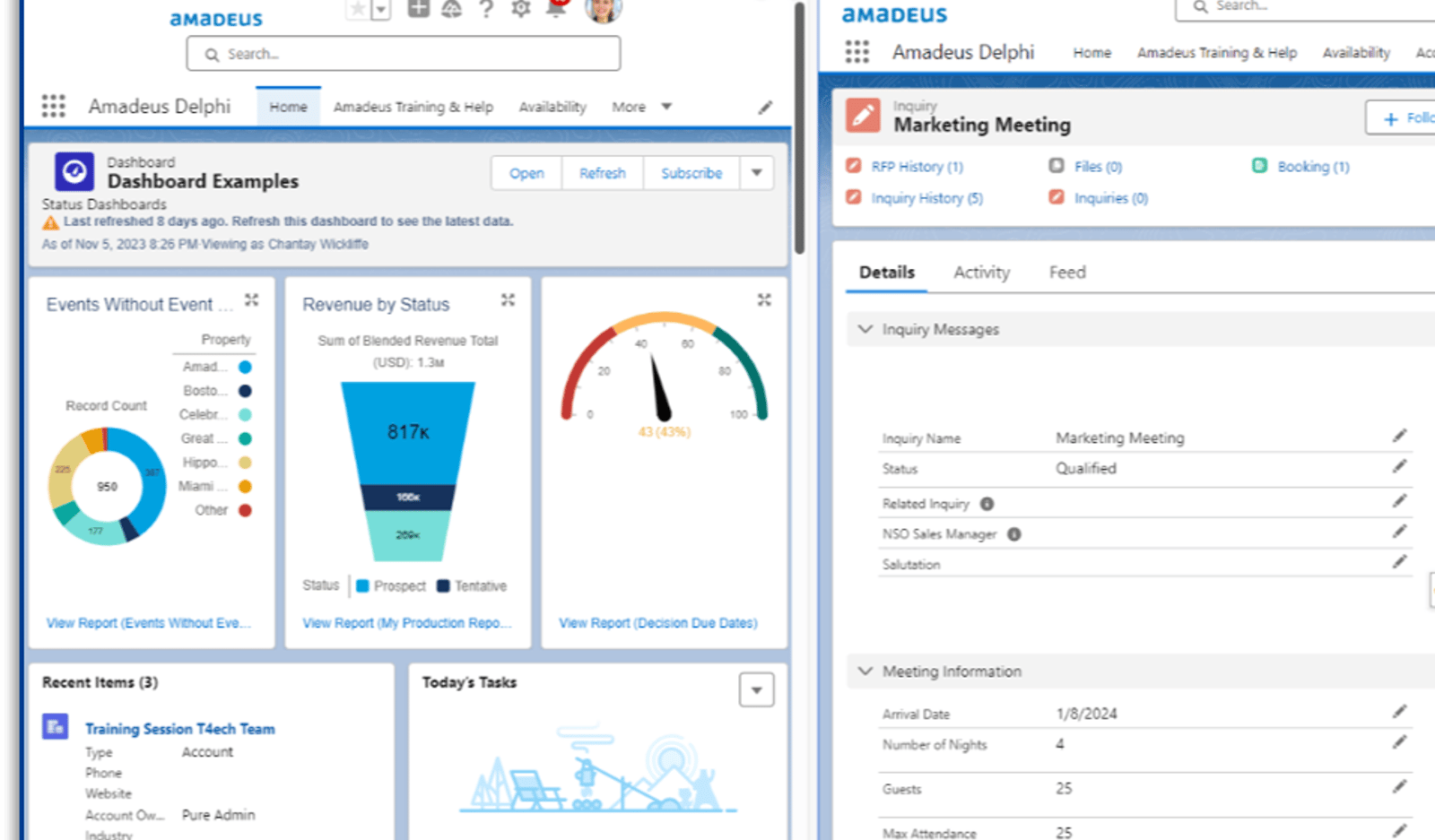
Task: Click the Subscribe button
Action: 691,173
